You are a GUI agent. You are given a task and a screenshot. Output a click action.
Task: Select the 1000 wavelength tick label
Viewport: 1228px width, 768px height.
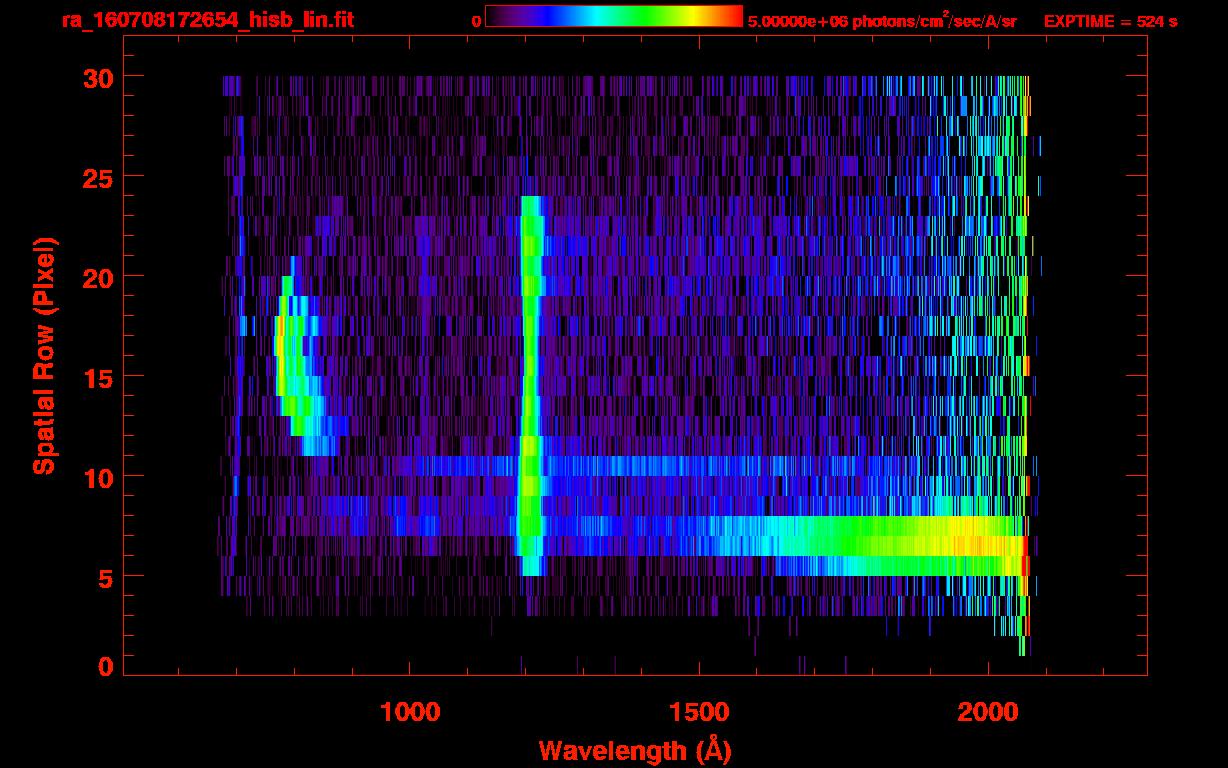point(410,712)
